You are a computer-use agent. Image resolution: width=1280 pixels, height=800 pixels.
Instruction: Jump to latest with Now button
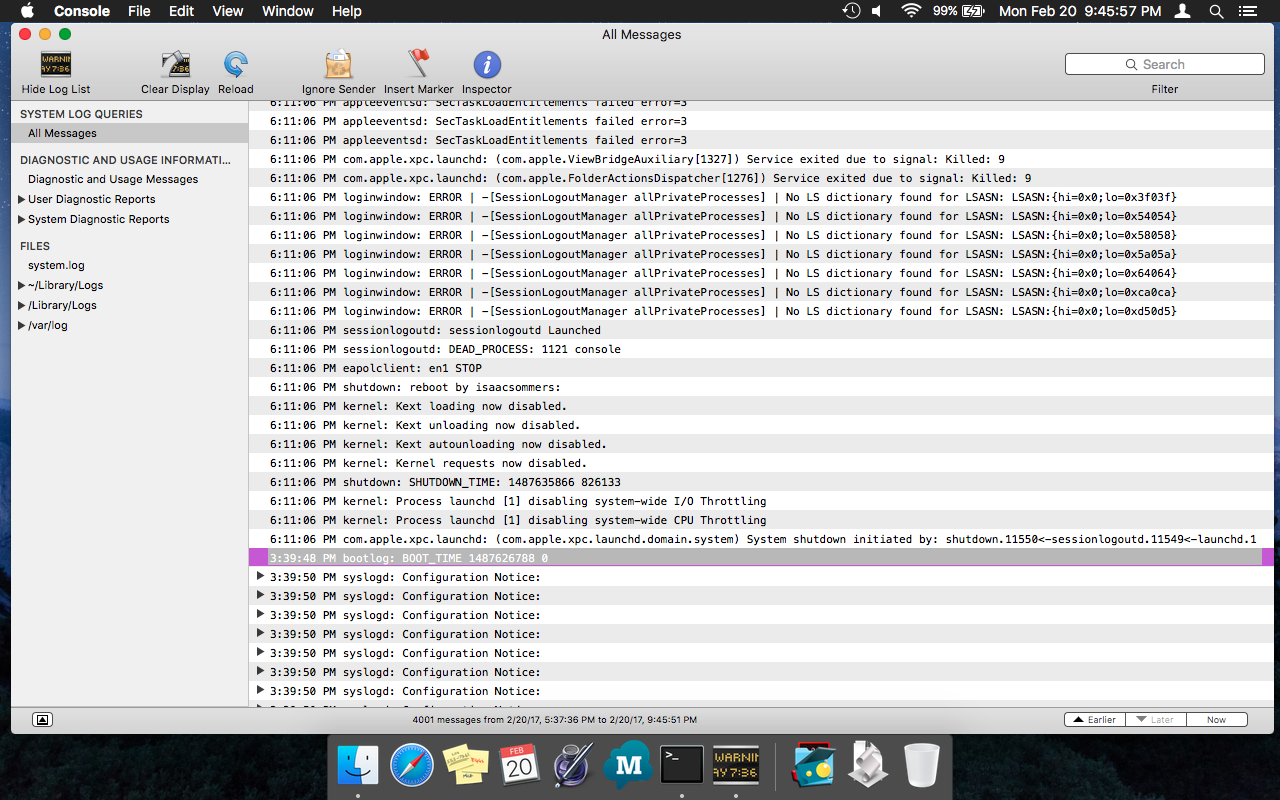click(1217, 720)
